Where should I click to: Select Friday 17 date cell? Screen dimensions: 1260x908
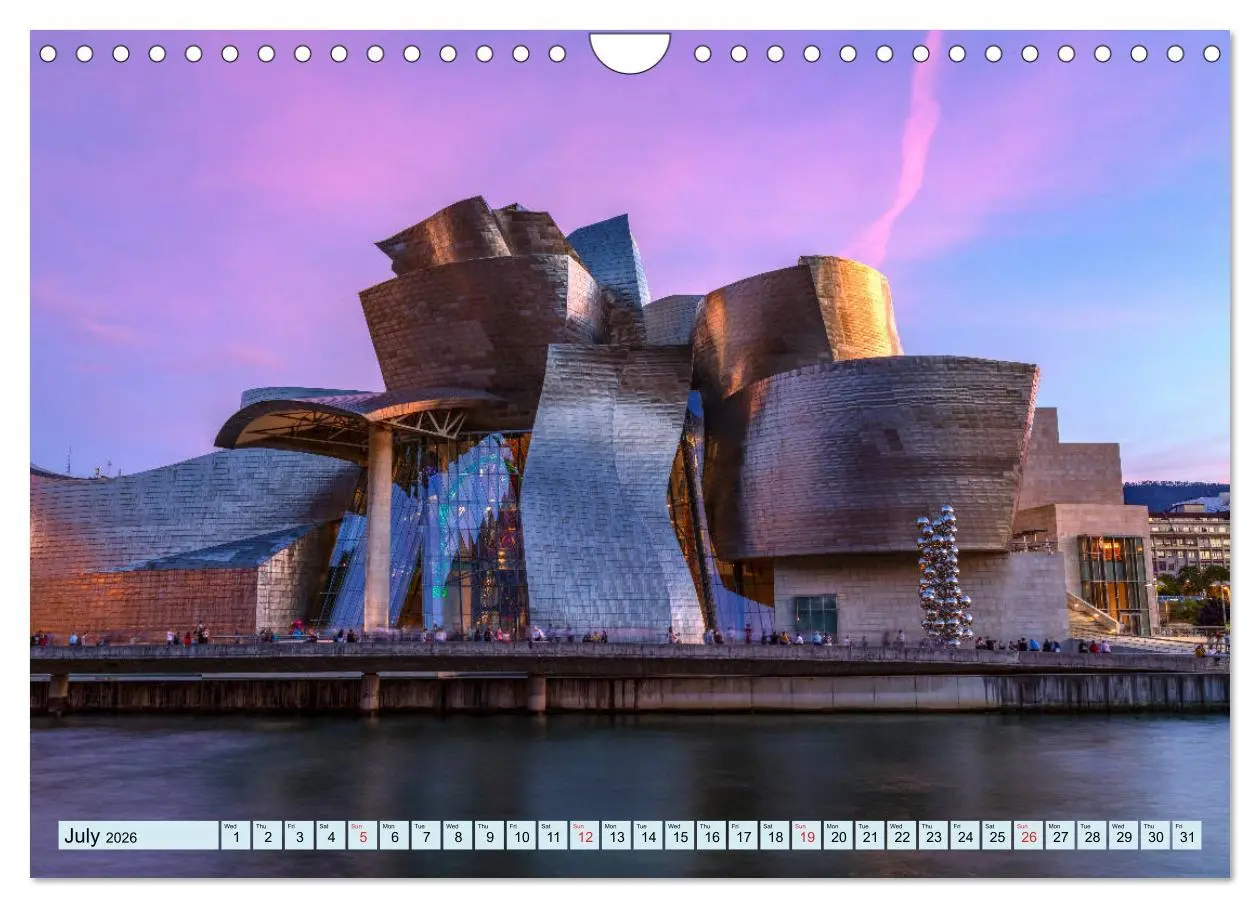click(742, 835)
